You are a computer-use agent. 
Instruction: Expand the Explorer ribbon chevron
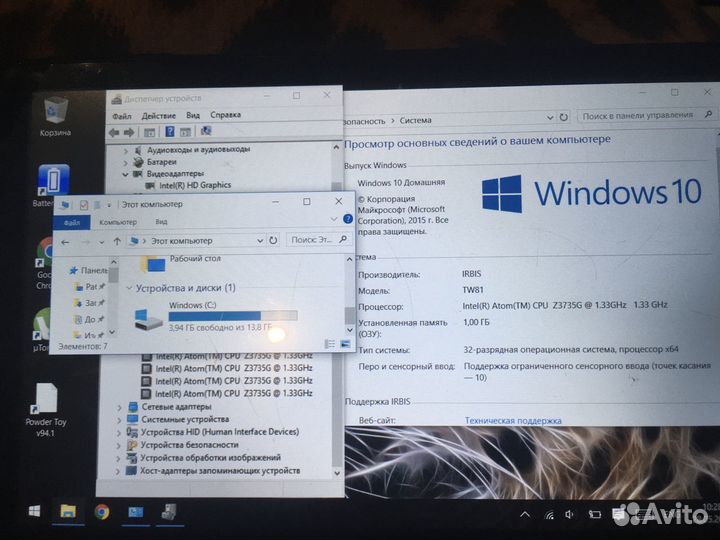click(334, 219)
